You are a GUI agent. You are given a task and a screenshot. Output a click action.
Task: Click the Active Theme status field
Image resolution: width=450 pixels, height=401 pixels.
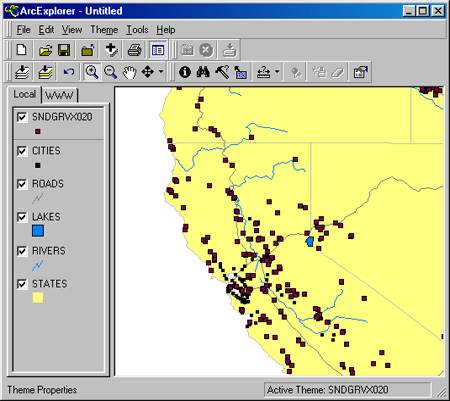click(347, 390)
